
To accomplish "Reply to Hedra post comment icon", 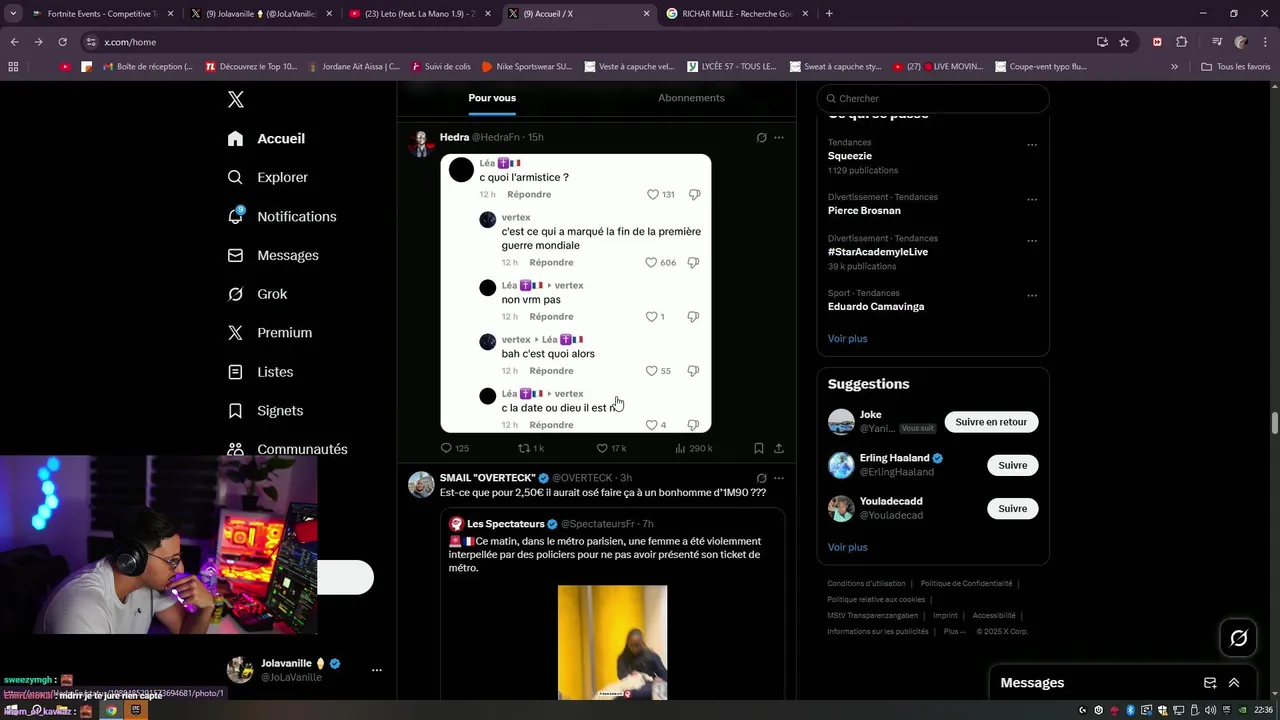I will (455, 449).
